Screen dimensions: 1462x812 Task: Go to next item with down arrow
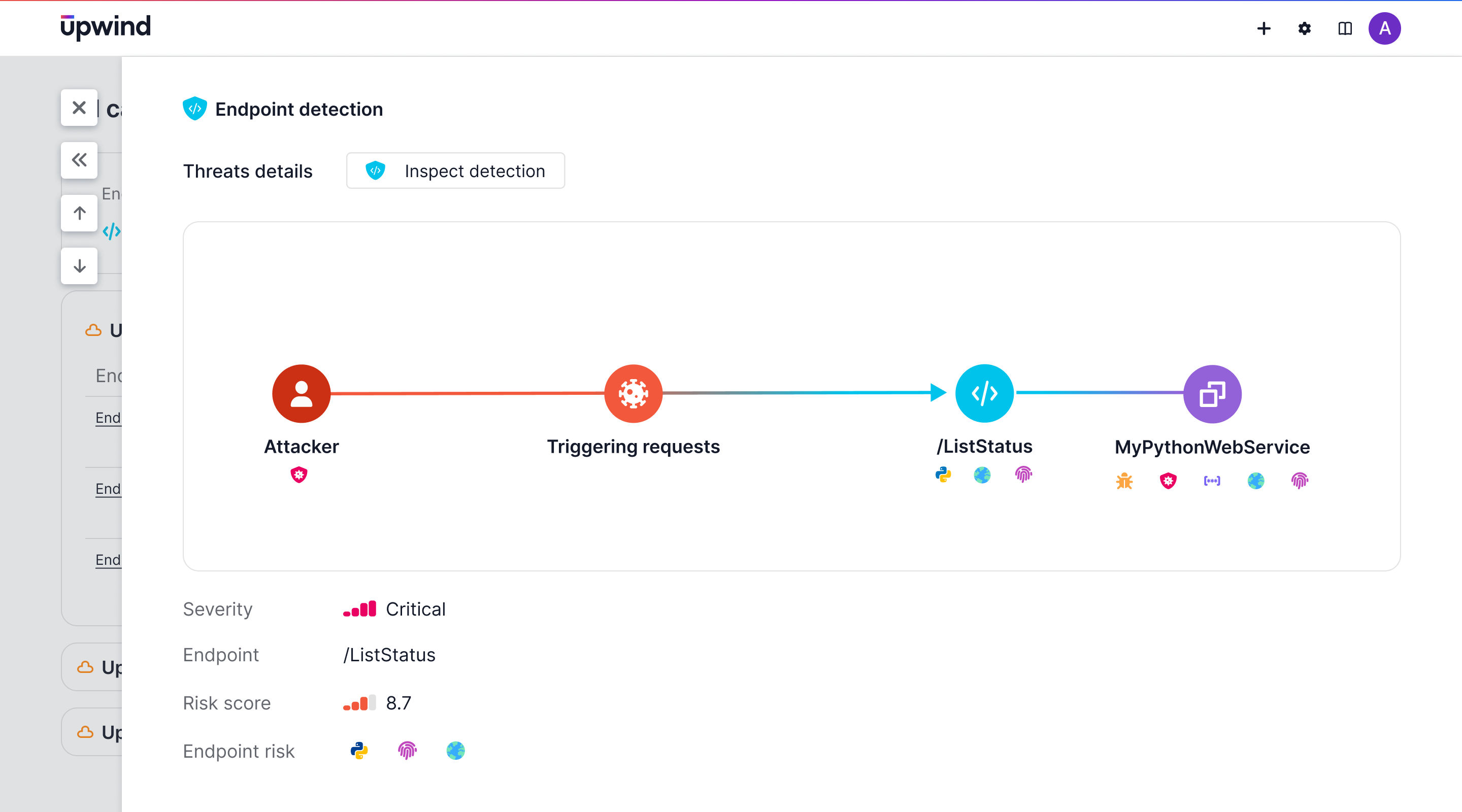(x=80, y=265)
